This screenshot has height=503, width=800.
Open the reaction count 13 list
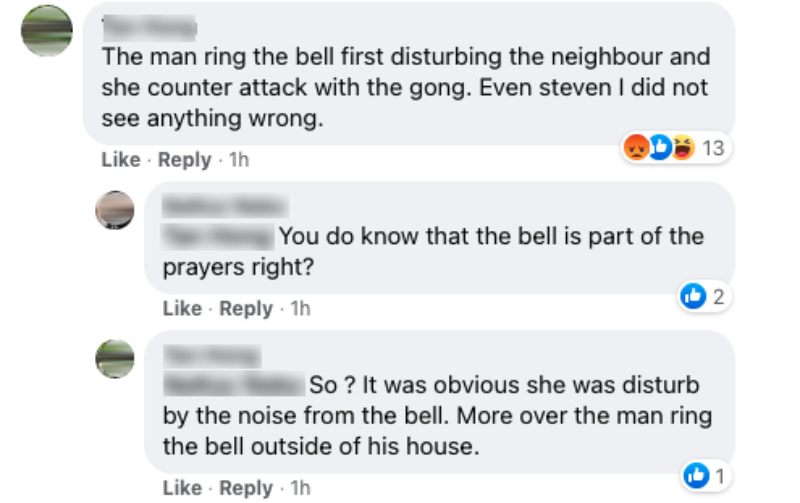click(712, 149)
